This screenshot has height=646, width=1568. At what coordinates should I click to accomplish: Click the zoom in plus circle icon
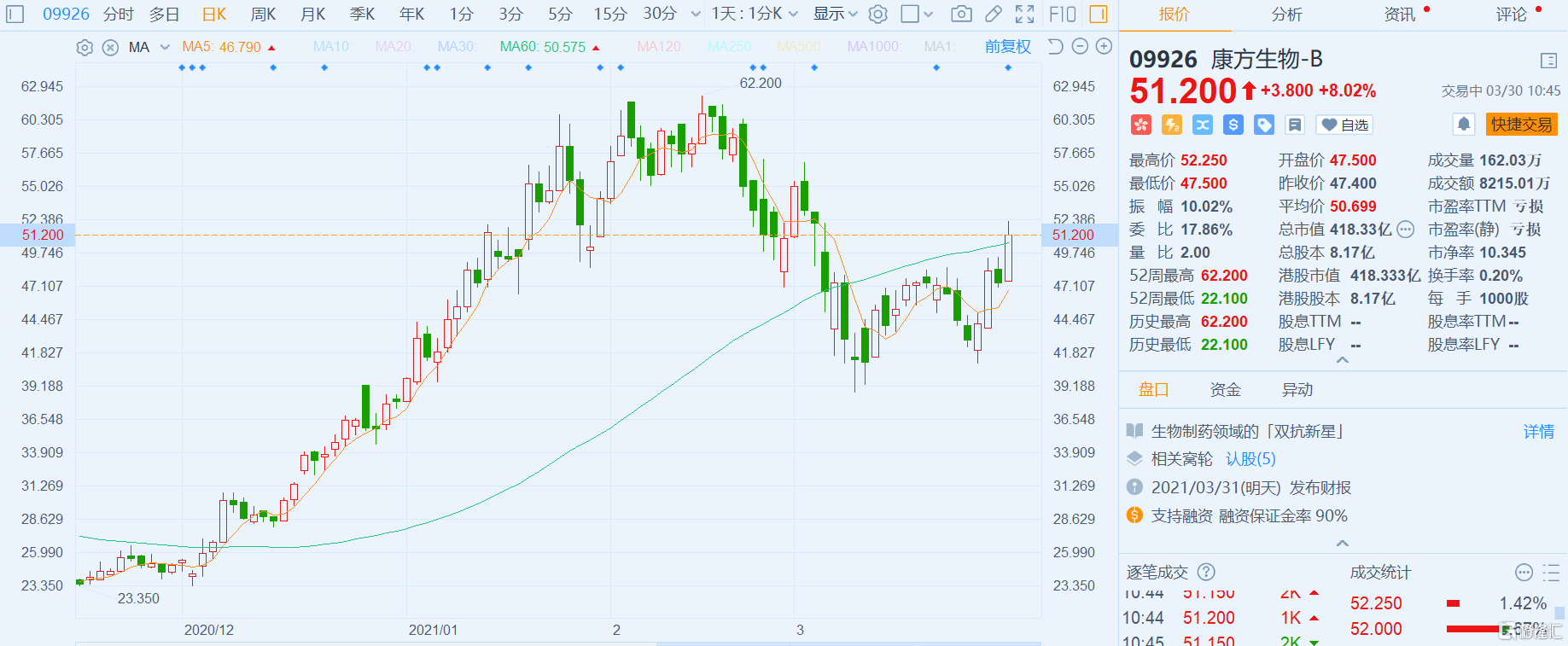(1104, 46)
